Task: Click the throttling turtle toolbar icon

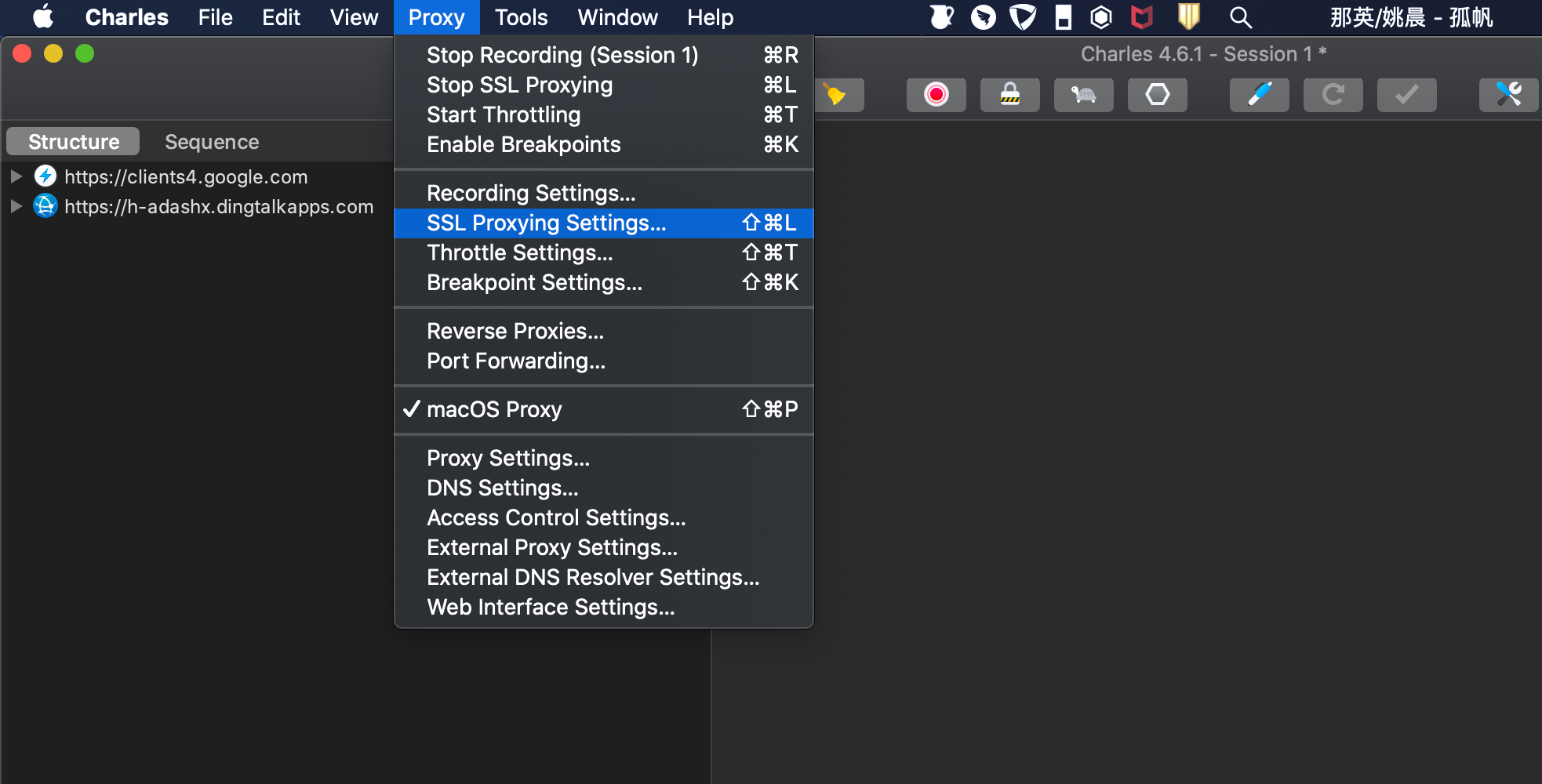Action: pyautogui.click(x=1083, y=95)
